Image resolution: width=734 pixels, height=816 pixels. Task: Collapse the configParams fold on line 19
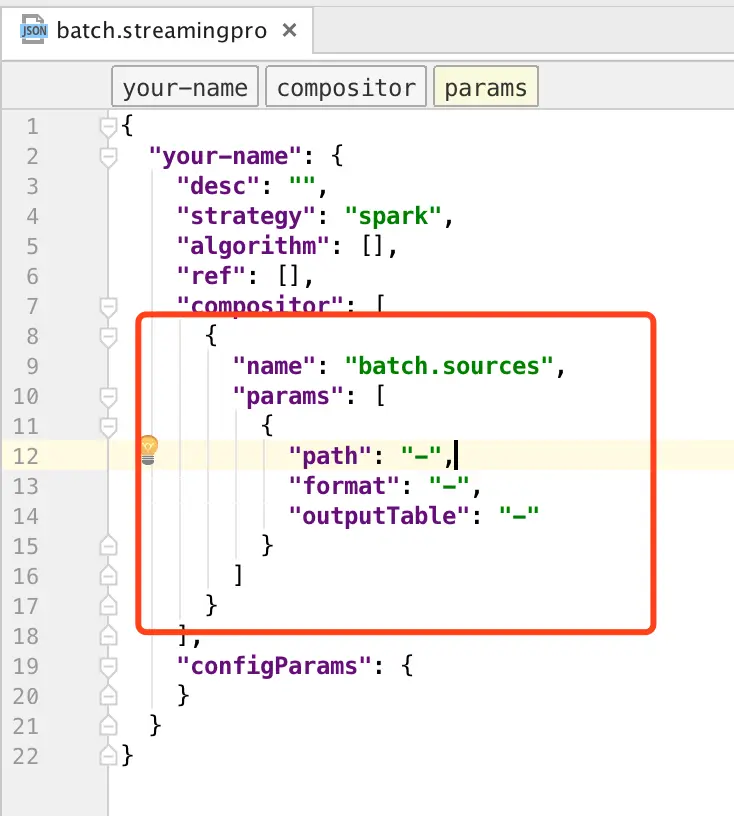108,667
